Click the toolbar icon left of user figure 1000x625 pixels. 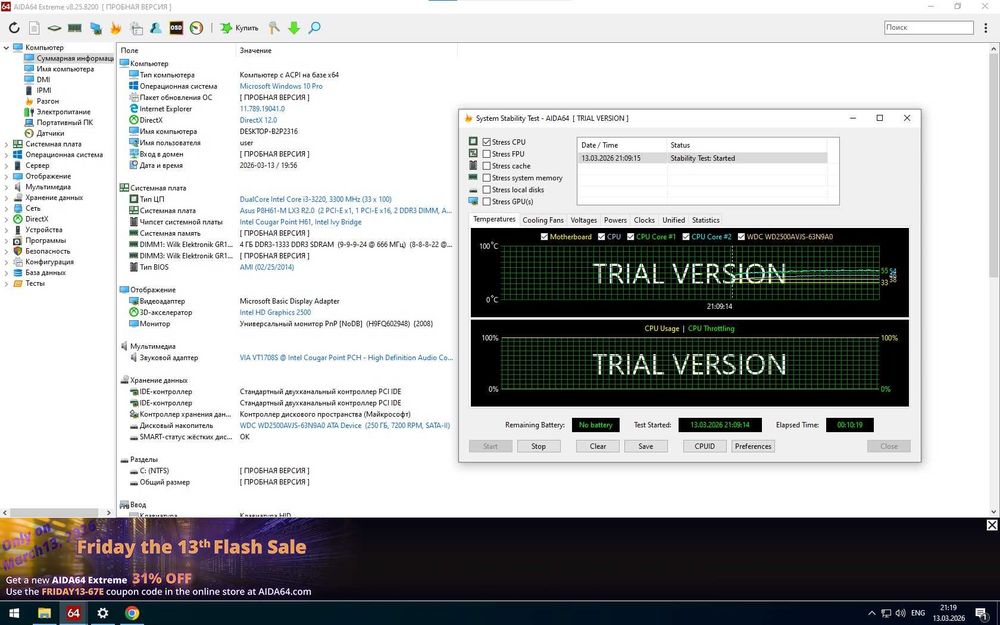136,28
